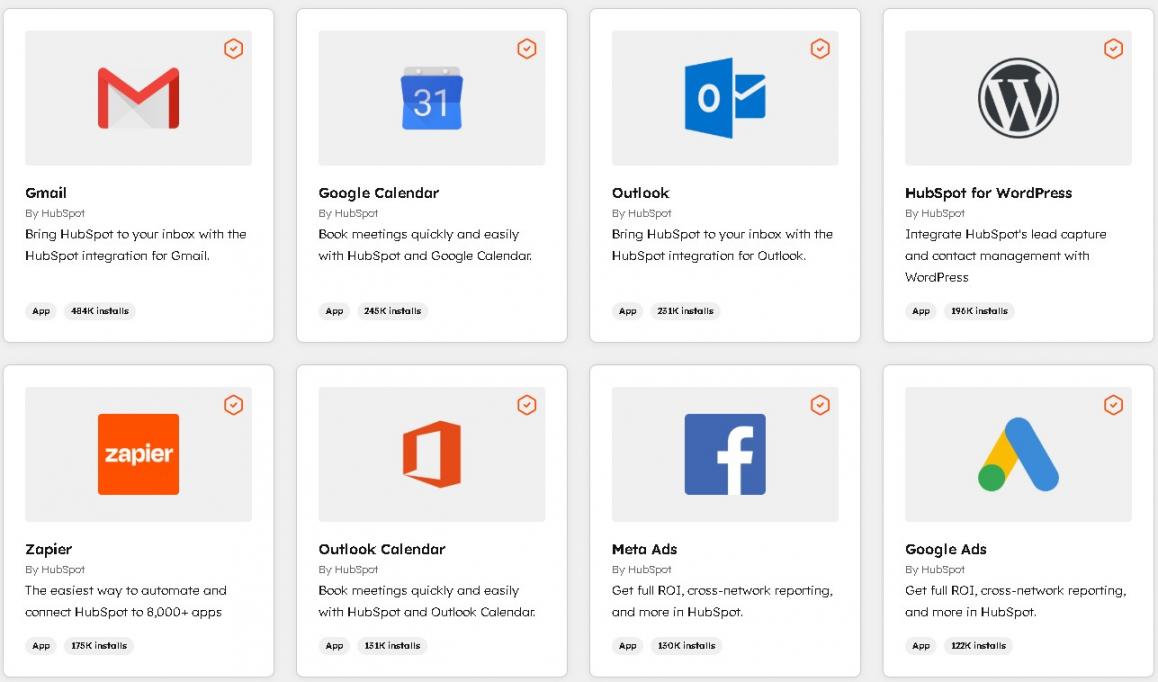
Task: Click the App tag on Outlook card
Action: click(x=628, y=311)
